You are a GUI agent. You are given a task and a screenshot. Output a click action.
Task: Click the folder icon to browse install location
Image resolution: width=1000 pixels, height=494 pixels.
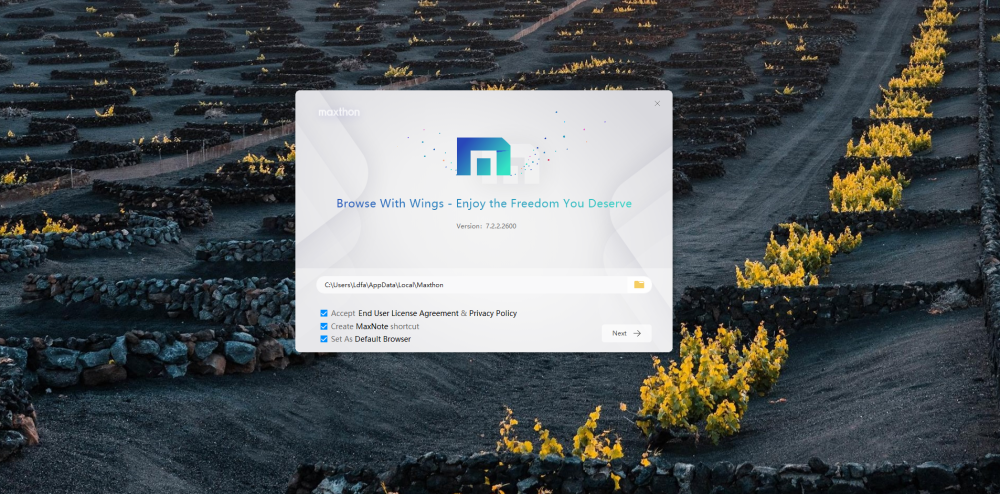638,285
